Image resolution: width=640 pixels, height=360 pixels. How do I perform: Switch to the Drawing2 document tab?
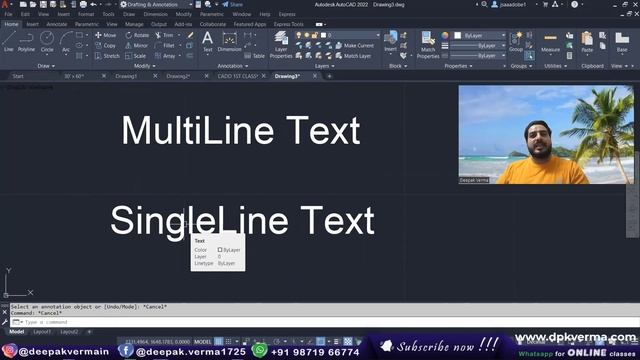click(x=178, y=76)
